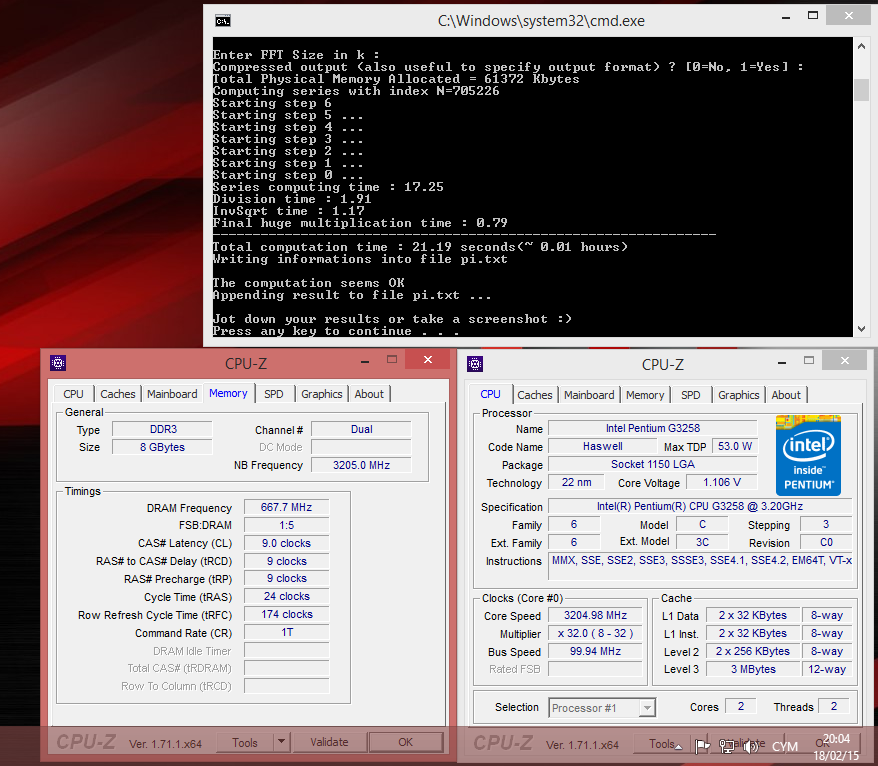Click the Specification field of the G3258 CPU
Viewport: 878px width, 766px height.
click(x=700, y=506)
